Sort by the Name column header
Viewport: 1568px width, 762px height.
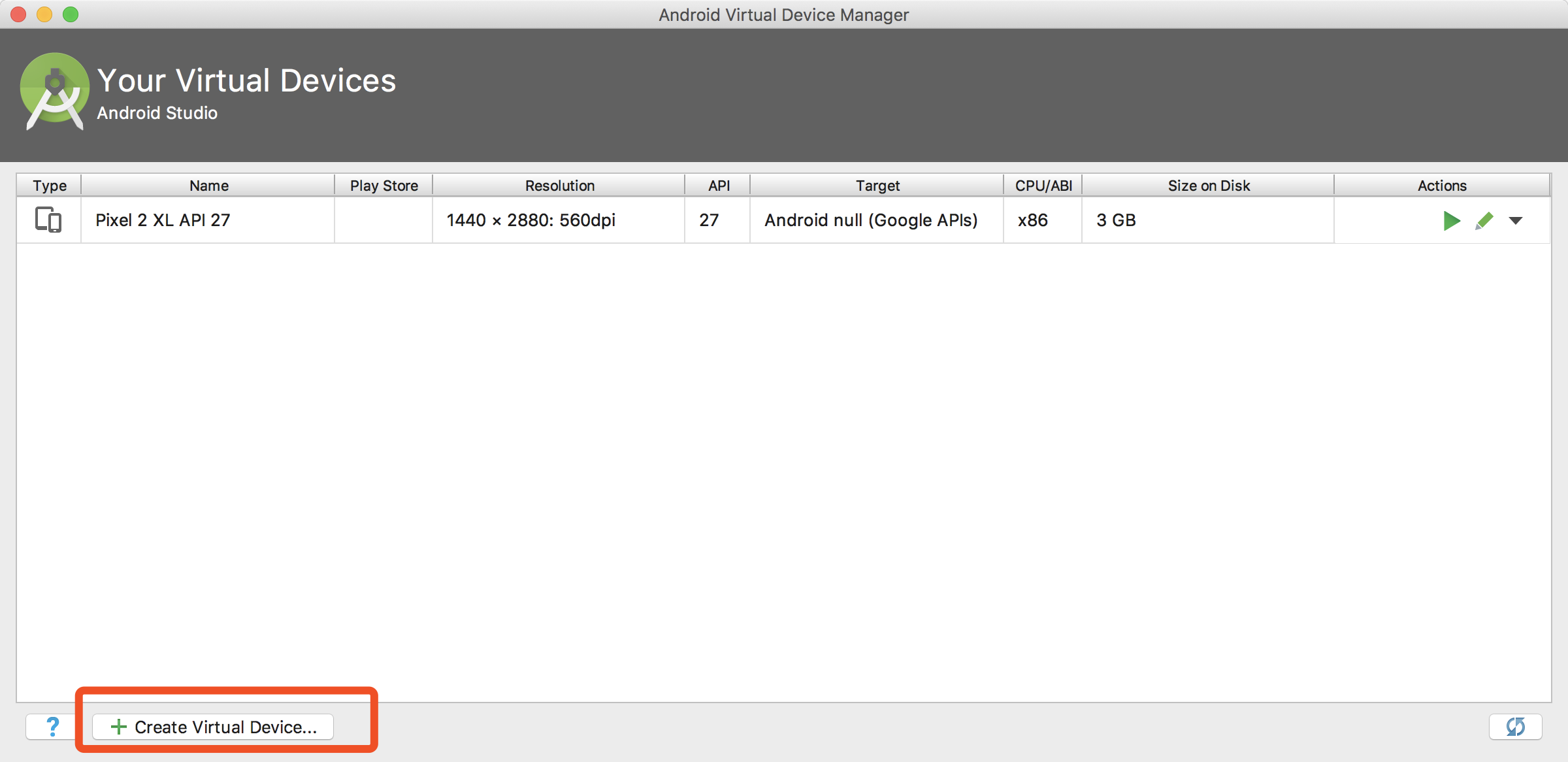pyautogui.click(x=208, y=186)
